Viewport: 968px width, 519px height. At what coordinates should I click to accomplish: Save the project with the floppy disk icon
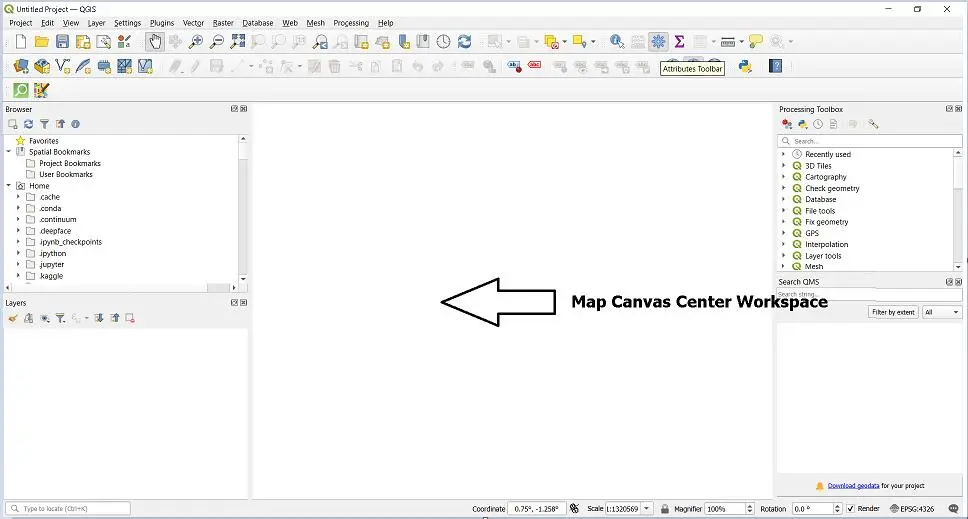coord(62,41)
